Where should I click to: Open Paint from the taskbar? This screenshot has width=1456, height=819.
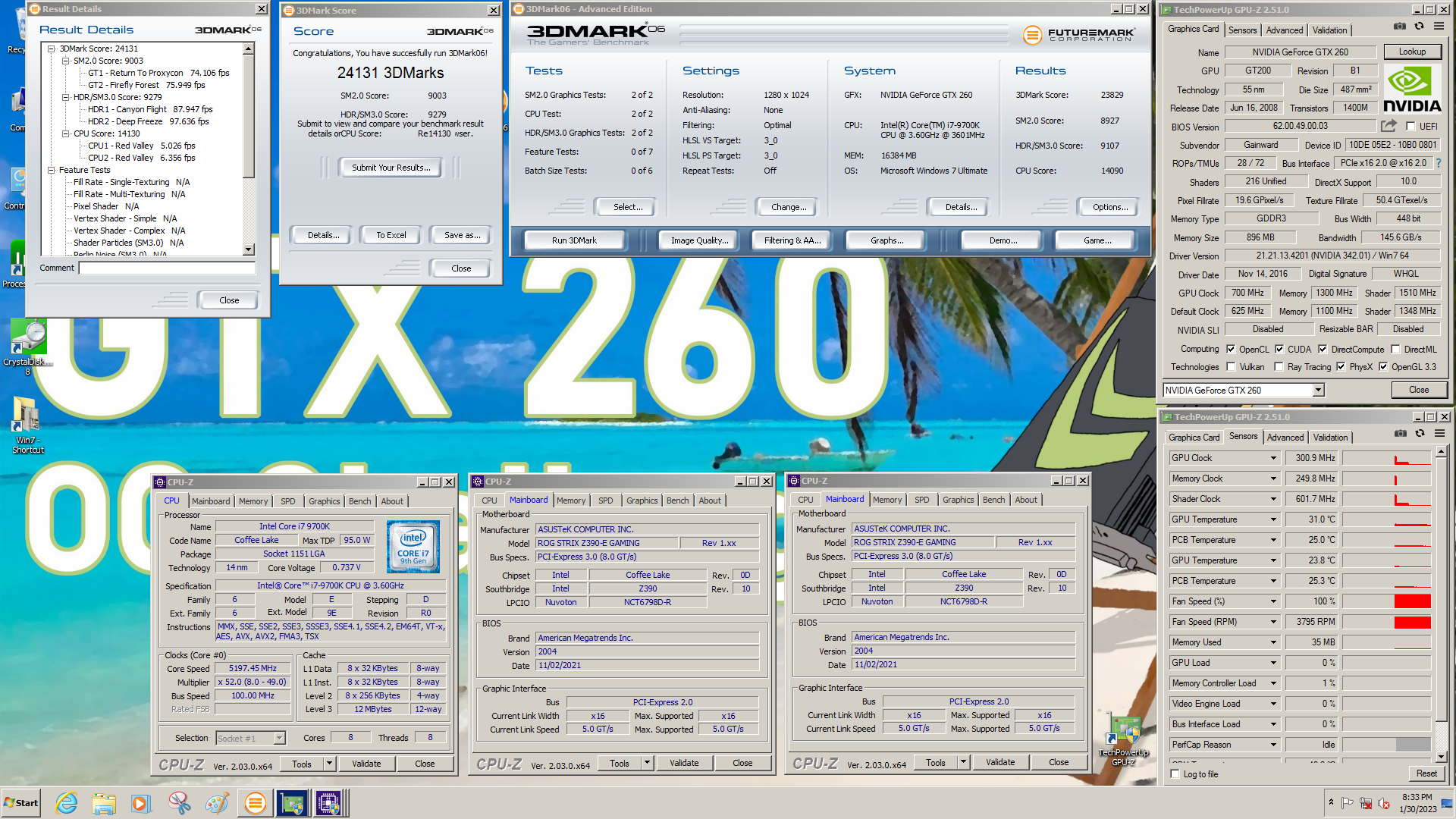coord(217,803)
